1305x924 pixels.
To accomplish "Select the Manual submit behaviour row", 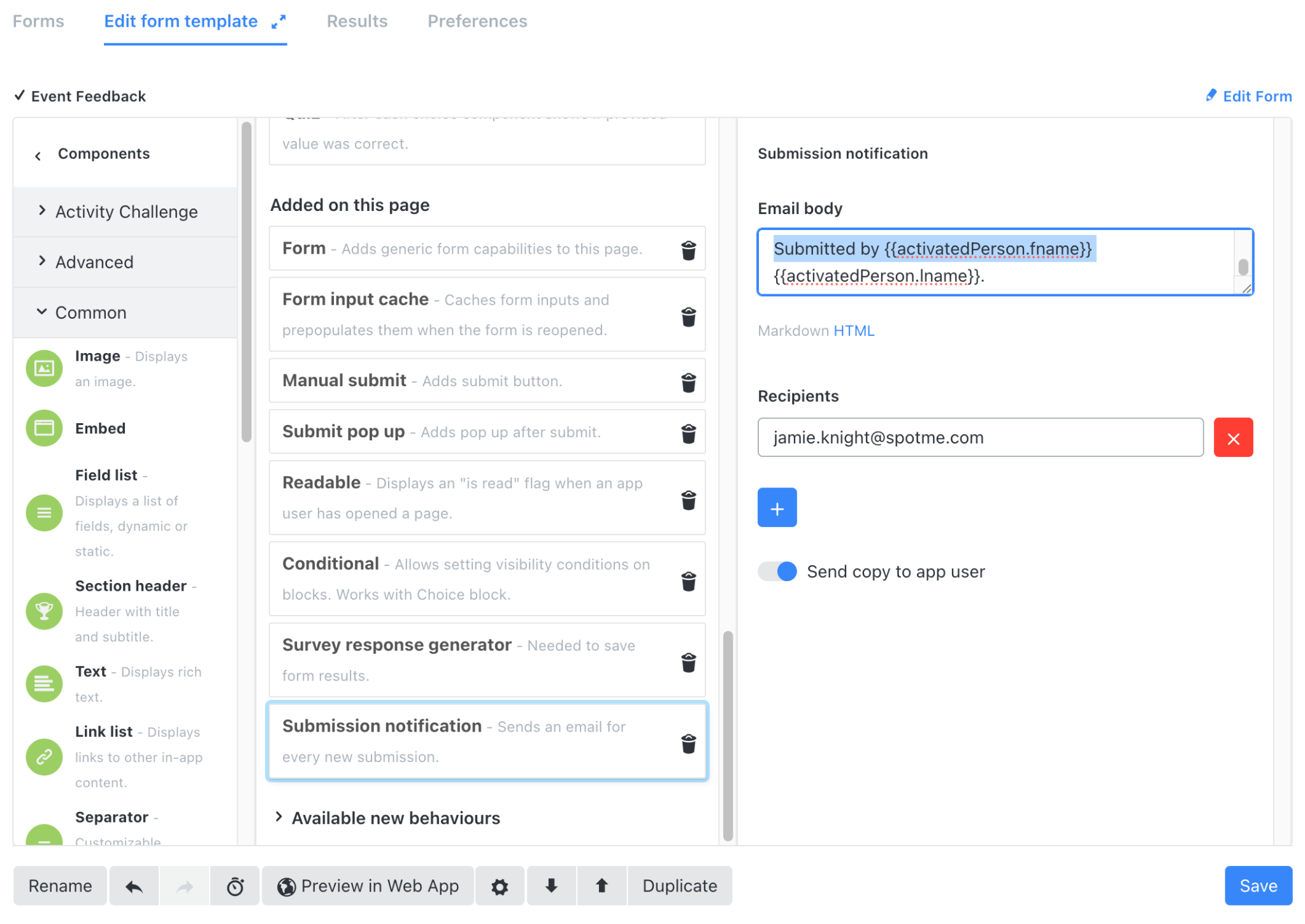I will coord(487,380).
